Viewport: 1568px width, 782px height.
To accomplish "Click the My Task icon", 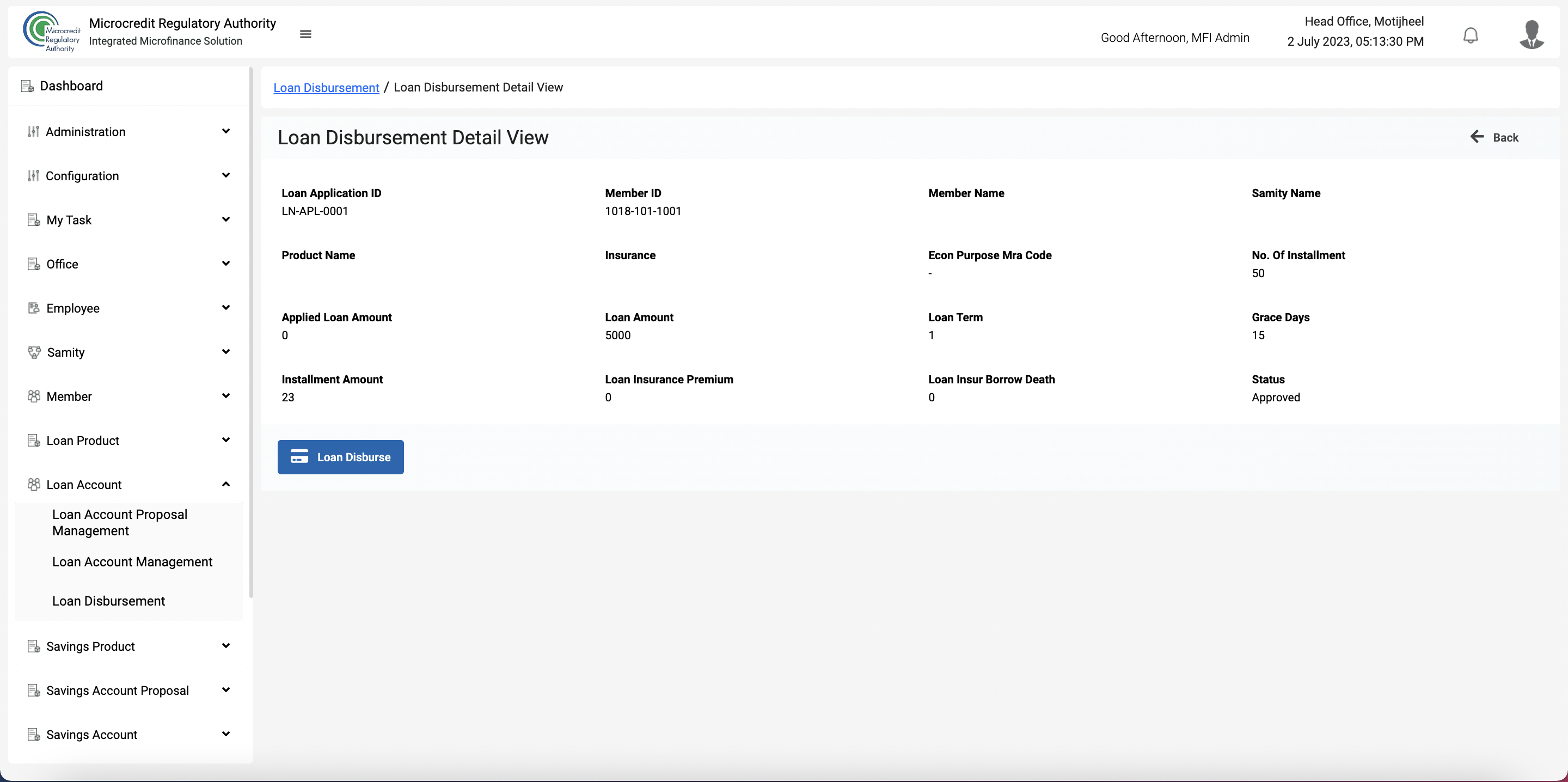I will coord(33,220).
